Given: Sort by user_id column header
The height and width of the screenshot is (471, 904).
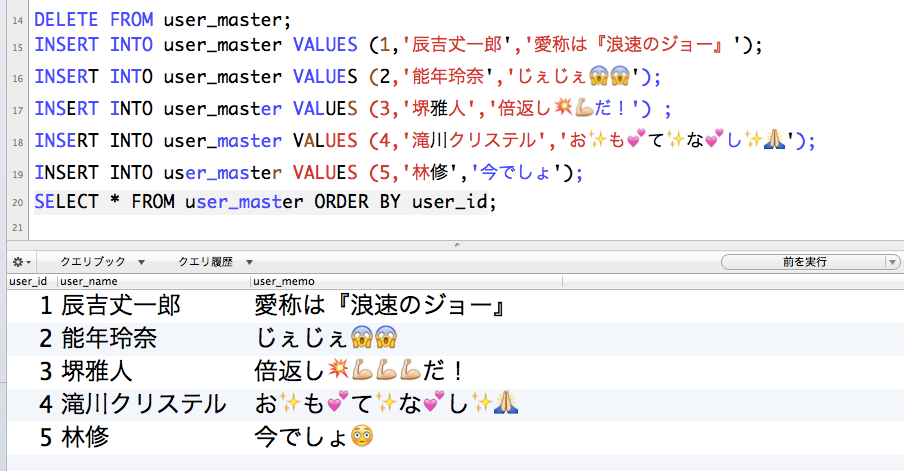Looking at the screenshot, I should [32, 281].
